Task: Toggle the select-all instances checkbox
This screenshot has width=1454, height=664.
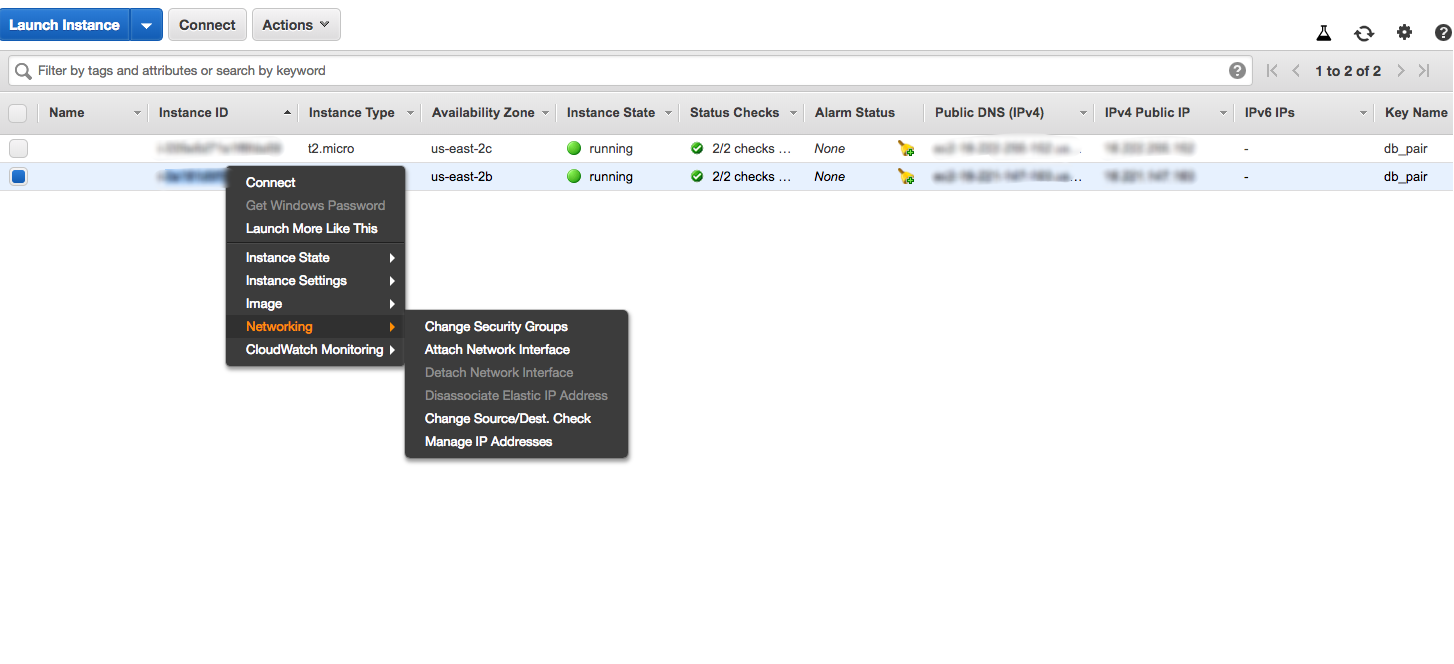Action: [x=18, y=113]
